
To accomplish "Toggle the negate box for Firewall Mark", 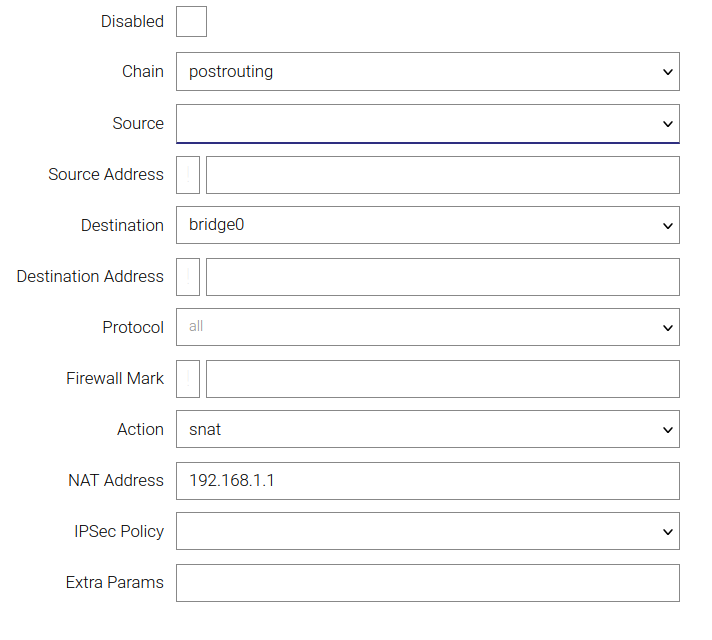I will pyautogui.click(x=188, y=379).
